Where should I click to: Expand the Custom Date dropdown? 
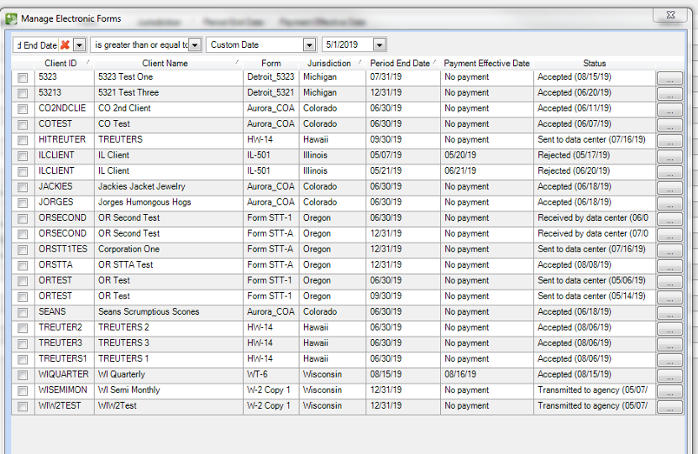pos(309,45)
